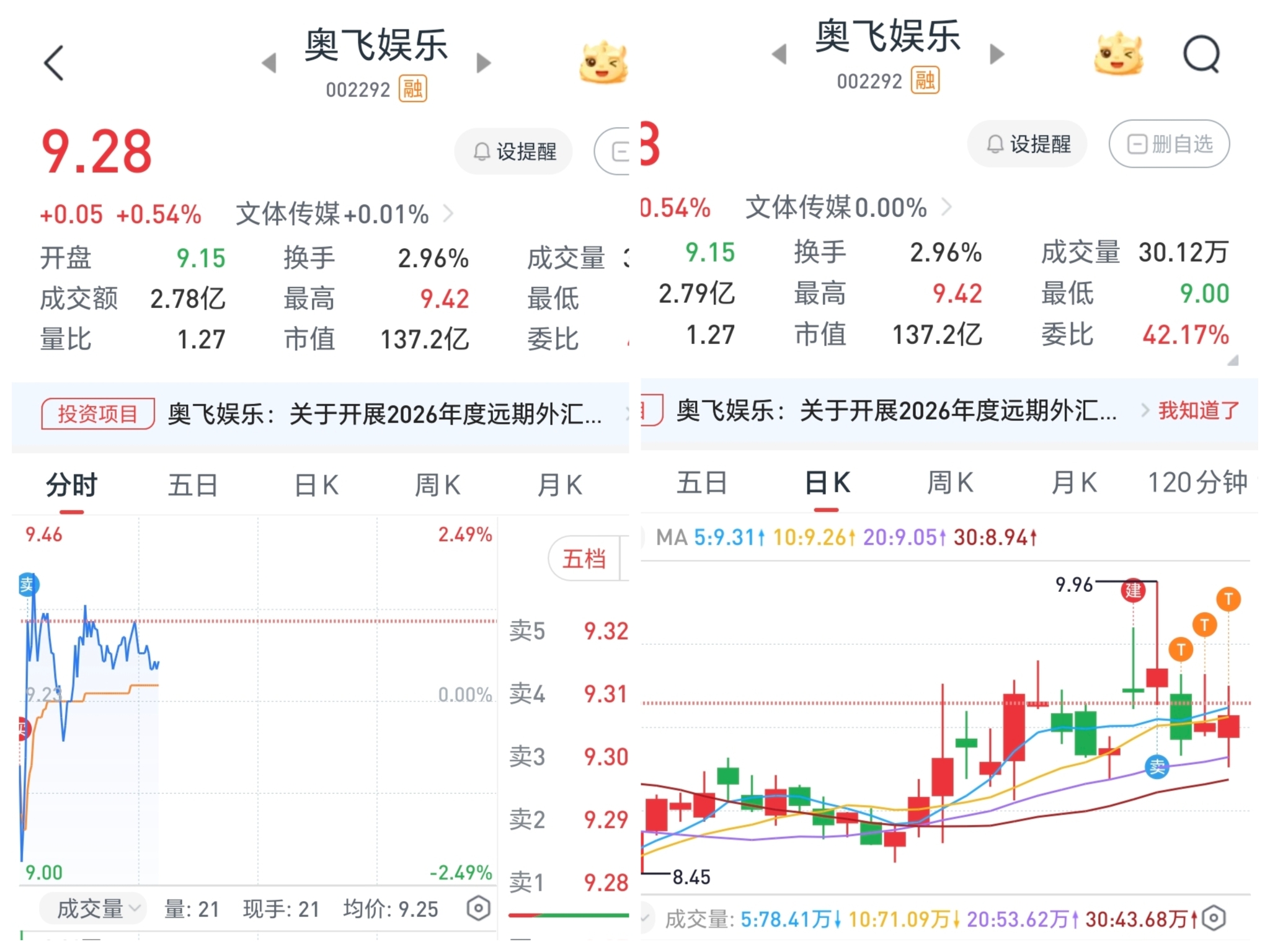Tap the back arrow icon
The image size is (1270, 952).
tap(55, 63)
